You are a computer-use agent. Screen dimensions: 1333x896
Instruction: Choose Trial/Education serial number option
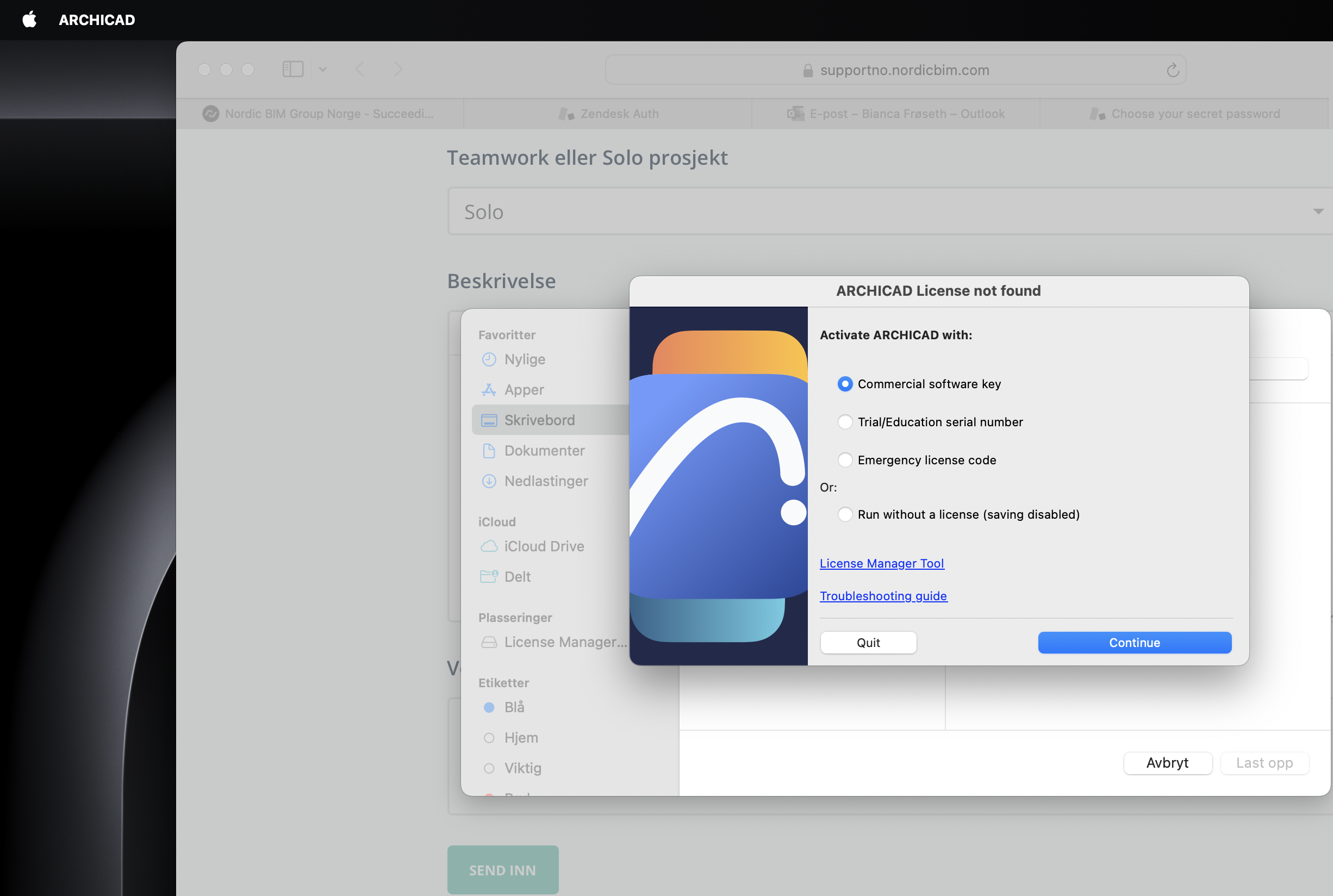pos(844,422)
